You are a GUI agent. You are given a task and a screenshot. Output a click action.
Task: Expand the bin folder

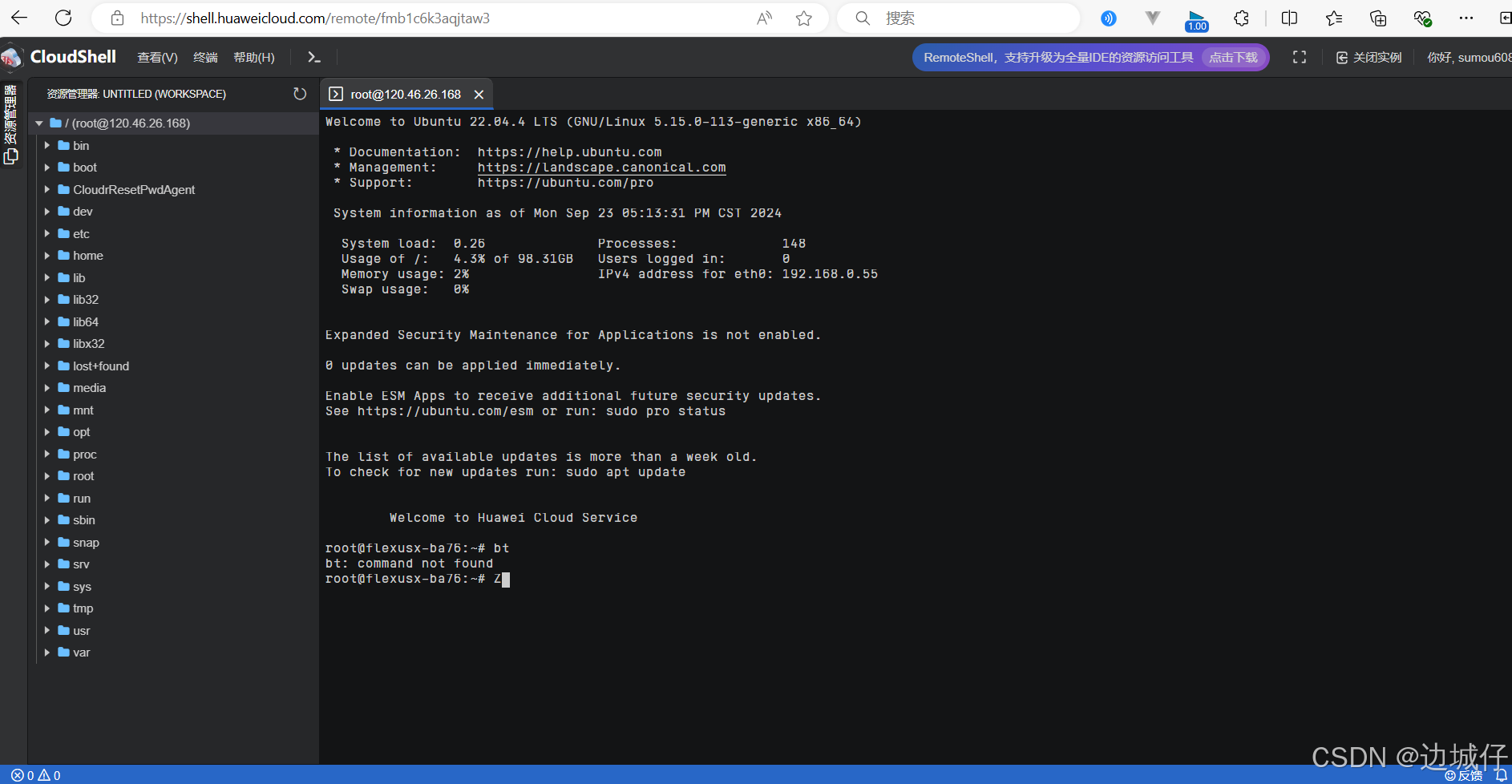[47, 146]
